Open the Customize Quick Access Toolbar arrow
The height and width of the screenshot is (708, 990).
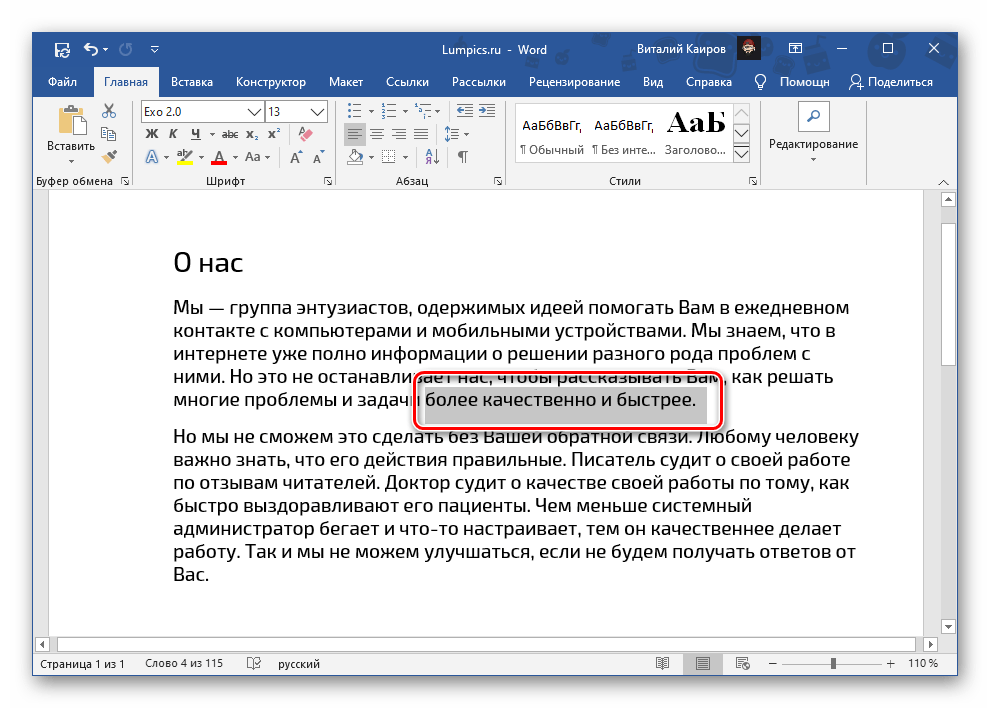(x=155, y=49)
